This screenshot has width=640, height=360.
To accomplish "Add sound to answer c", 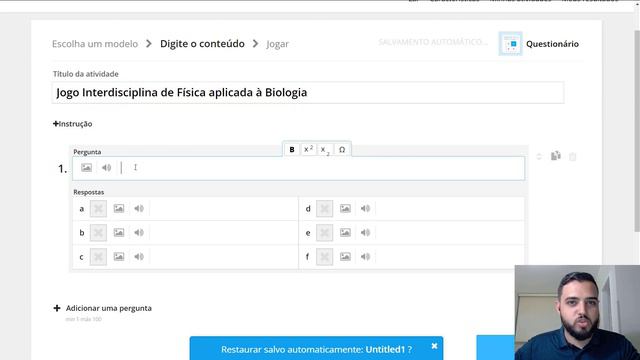I will click(x=139, y=257).
